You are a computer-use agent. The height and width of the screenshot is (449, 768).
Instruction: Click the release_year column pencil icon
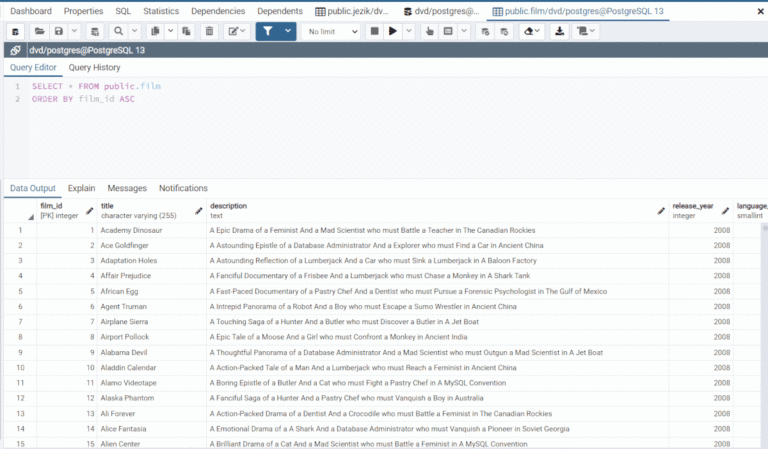[x=725, y=211]
